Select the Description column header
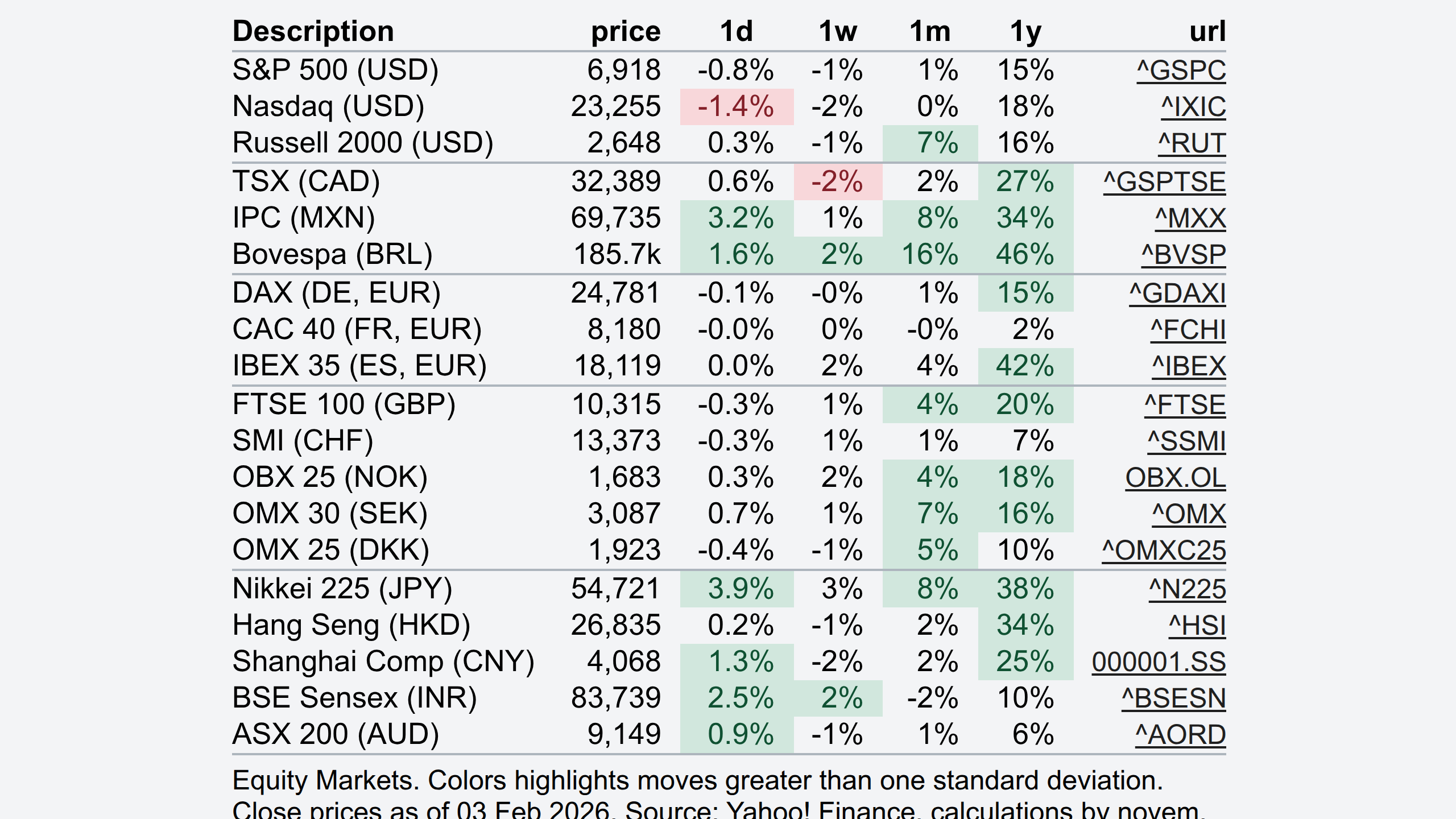 click(x=313, y=31)
